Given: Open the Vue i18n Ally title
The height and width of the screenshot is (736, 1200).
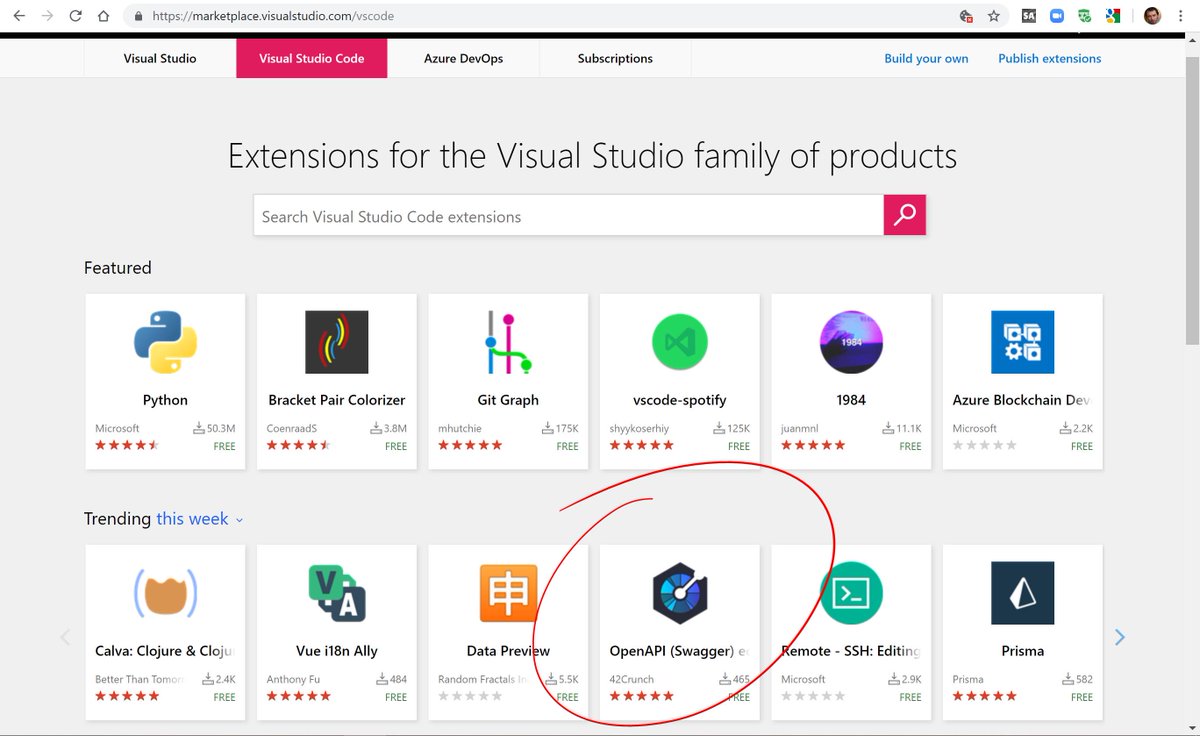Looking at the screenshot, I should coord(337,651).
